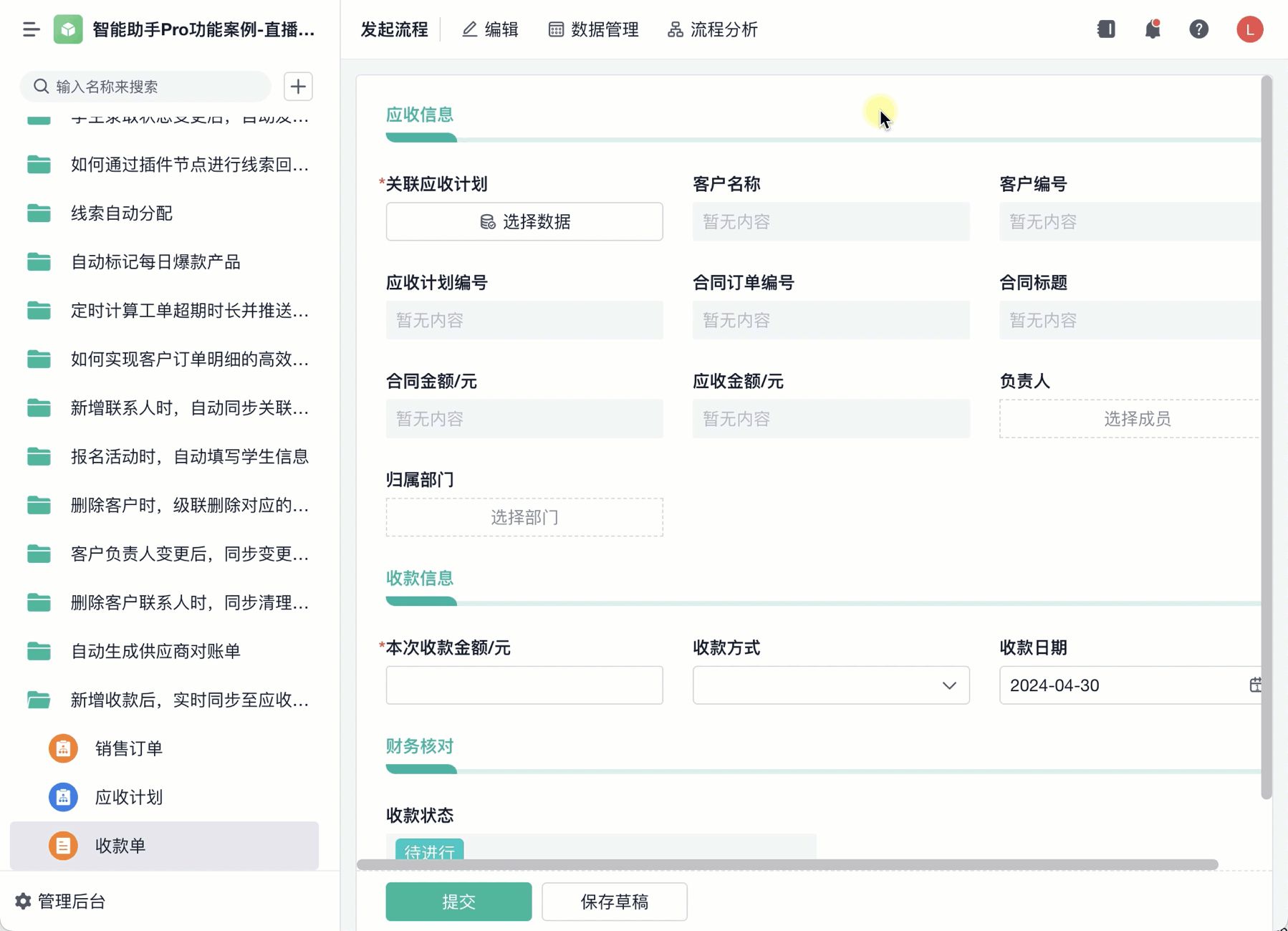Click the 待进行 status tag
Viewport: 1288px width, 931px height.
click(x=429, y=849)
